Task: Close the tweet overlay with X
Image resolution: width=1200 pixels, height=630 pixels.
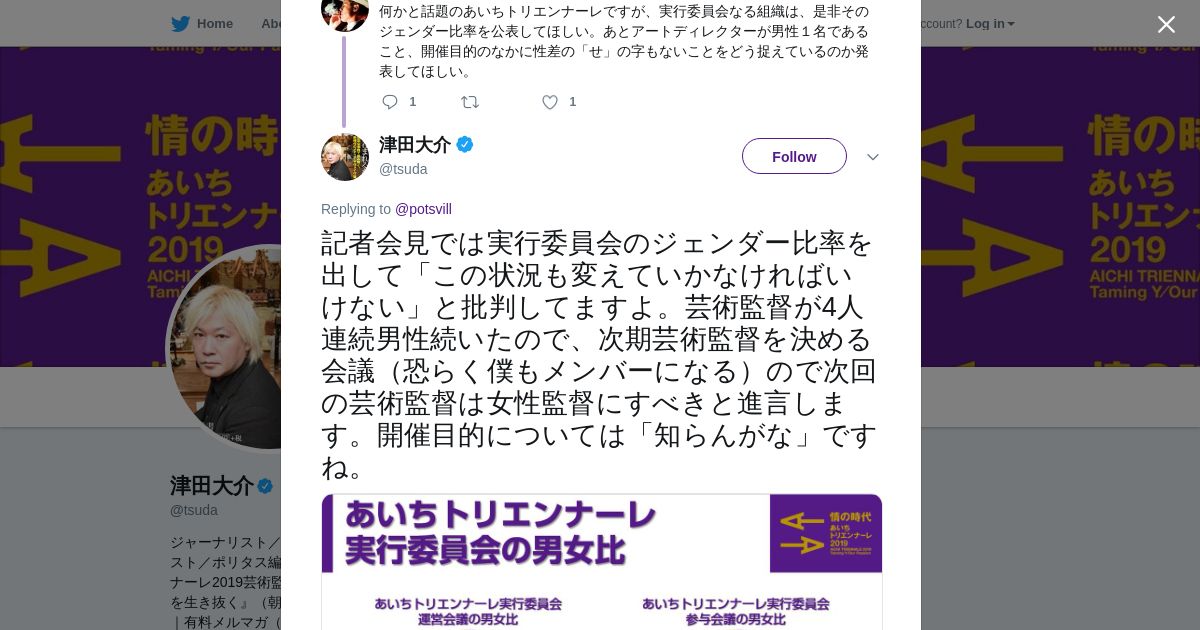Action: tap(1166, 25)
